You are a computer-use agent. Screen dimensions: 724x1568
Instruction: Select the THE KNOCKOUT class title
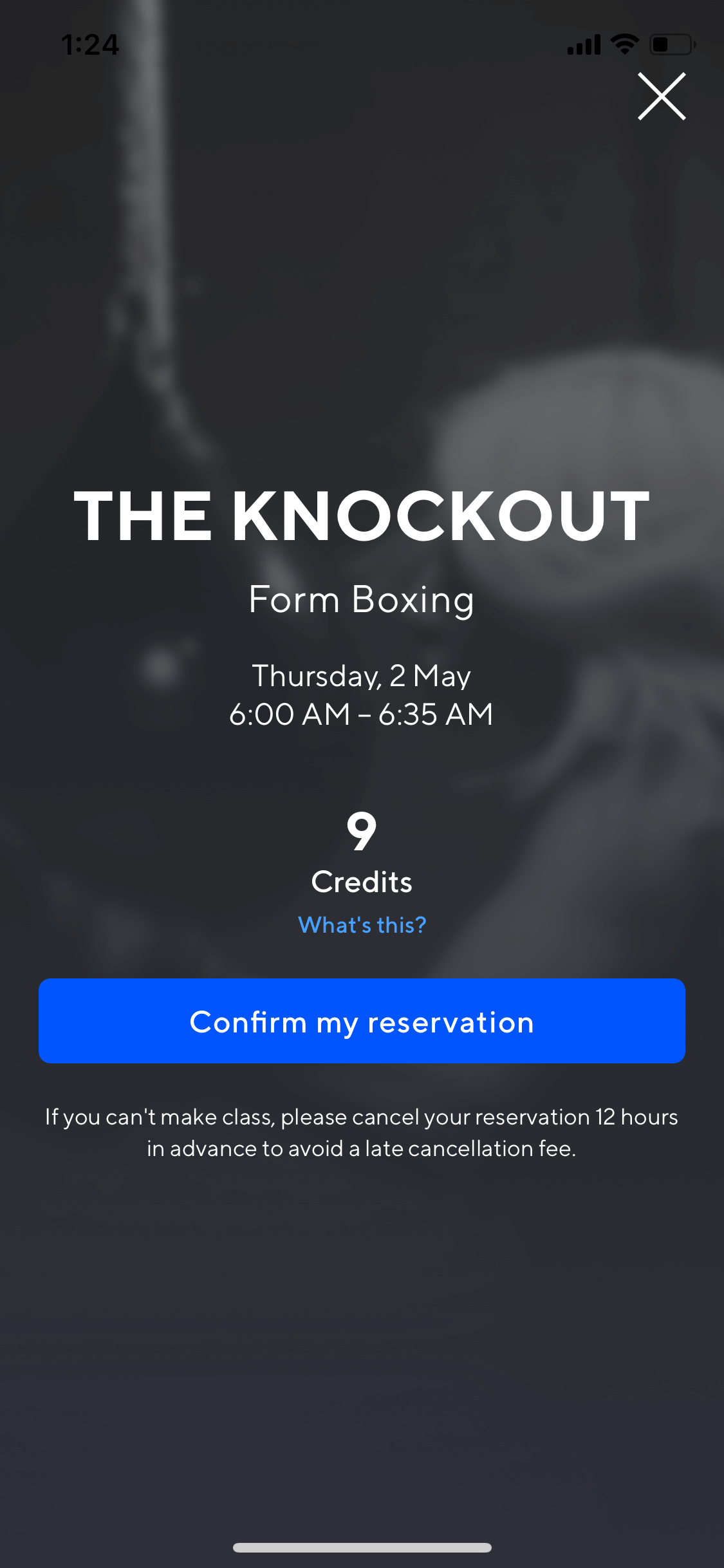point(362,516)
